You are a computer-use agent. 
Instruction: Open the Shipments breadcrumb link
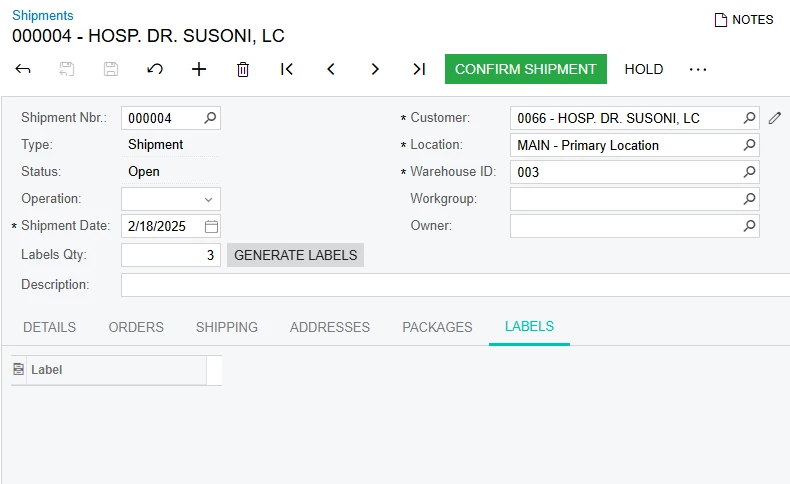coord(43,16)
